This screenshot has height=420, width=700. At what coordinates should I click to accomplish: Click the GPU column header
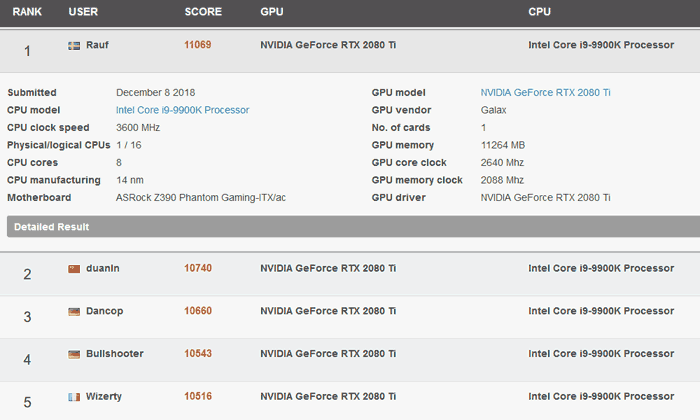[x=272, y=12]
